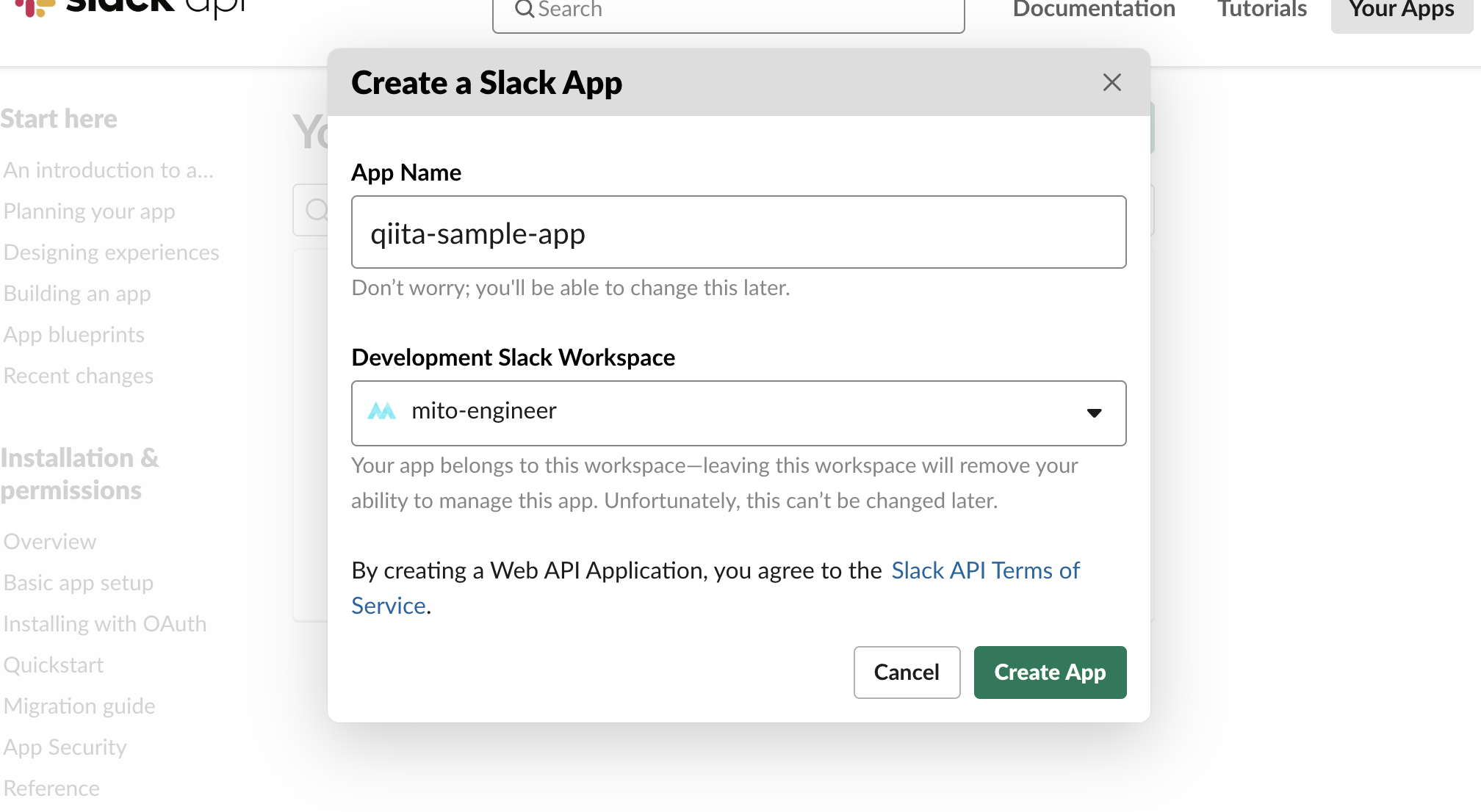
Task: Click the mito-engineer workspace icon
Action: click(381, 411)
